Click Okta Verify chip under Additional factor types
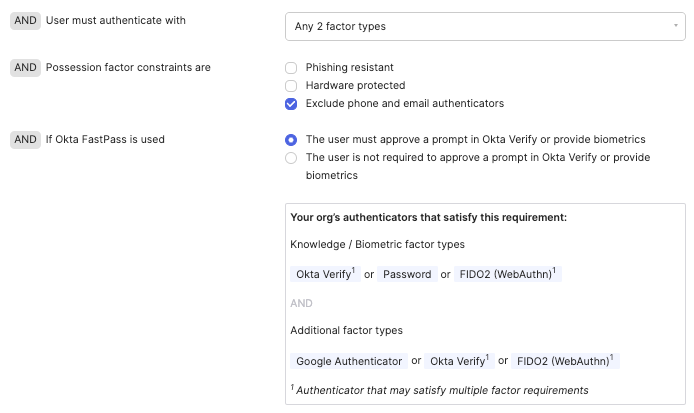This screenshot has width=694, height=413. [x=458, y=361]
